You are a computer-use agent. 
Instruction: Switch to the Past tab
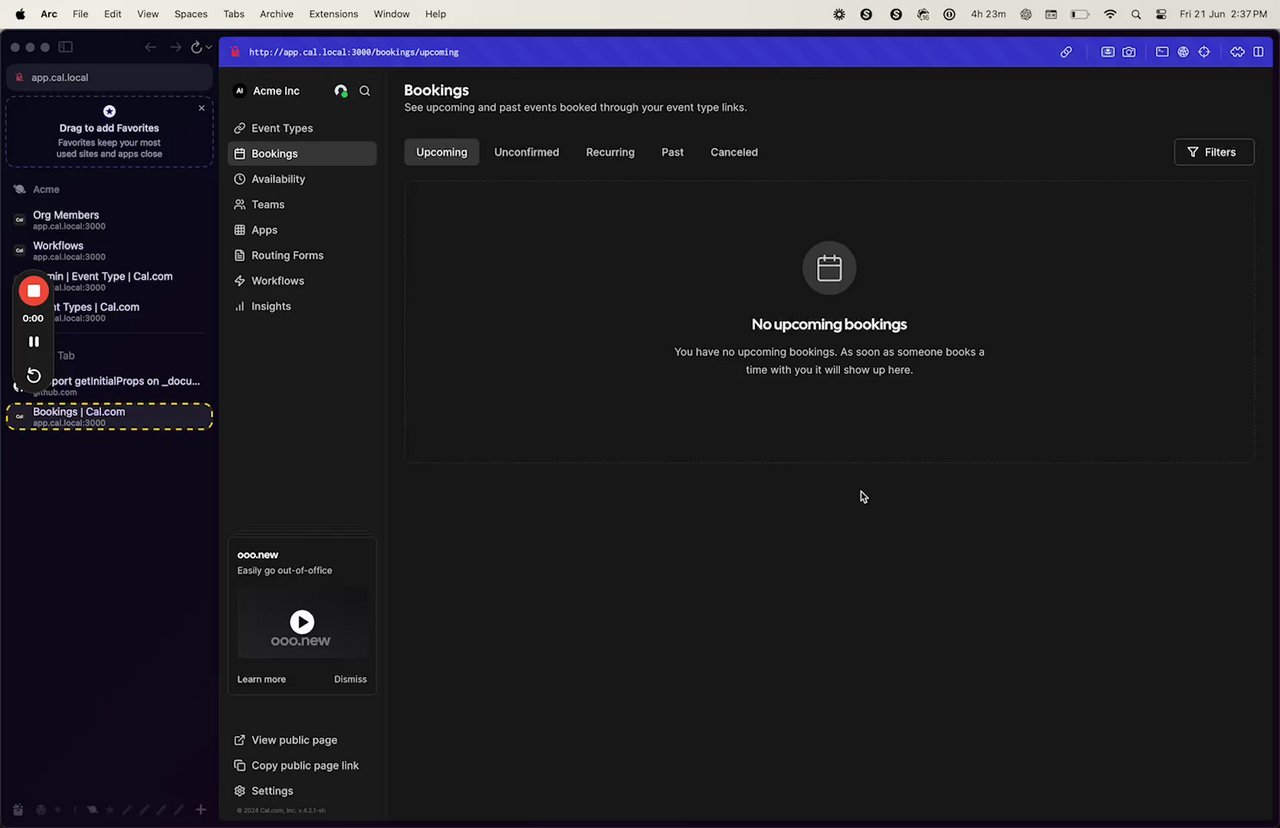(672, 152)
